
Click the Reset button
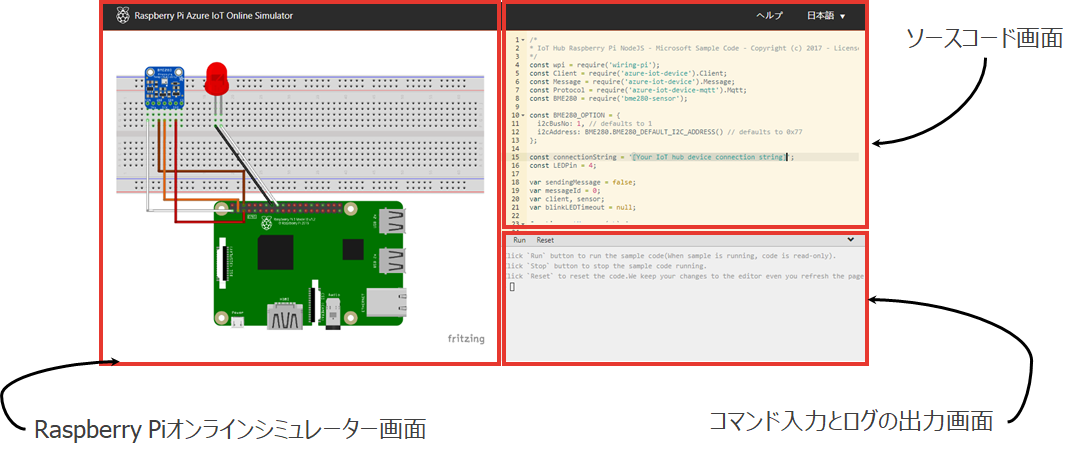click(x=545, y=240)
